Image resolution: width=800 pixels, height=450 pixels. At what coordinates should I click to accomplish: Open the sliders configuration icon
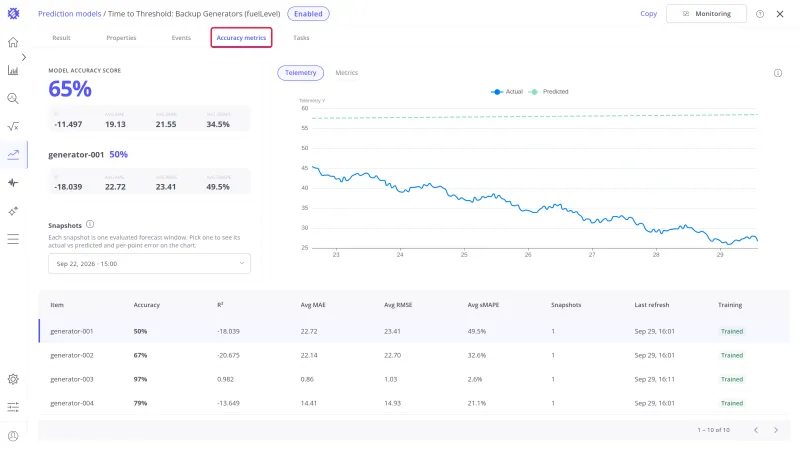point(13,407)
